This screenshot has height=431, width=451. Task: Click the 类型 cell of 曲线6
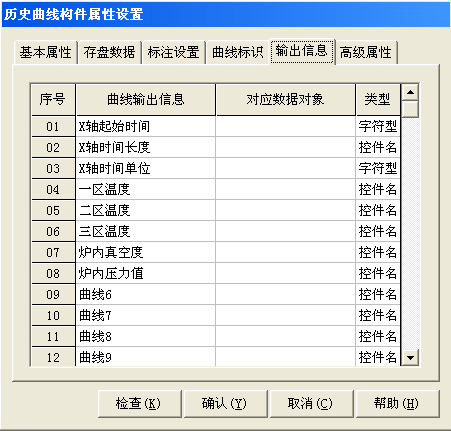(x=378, y=294)
